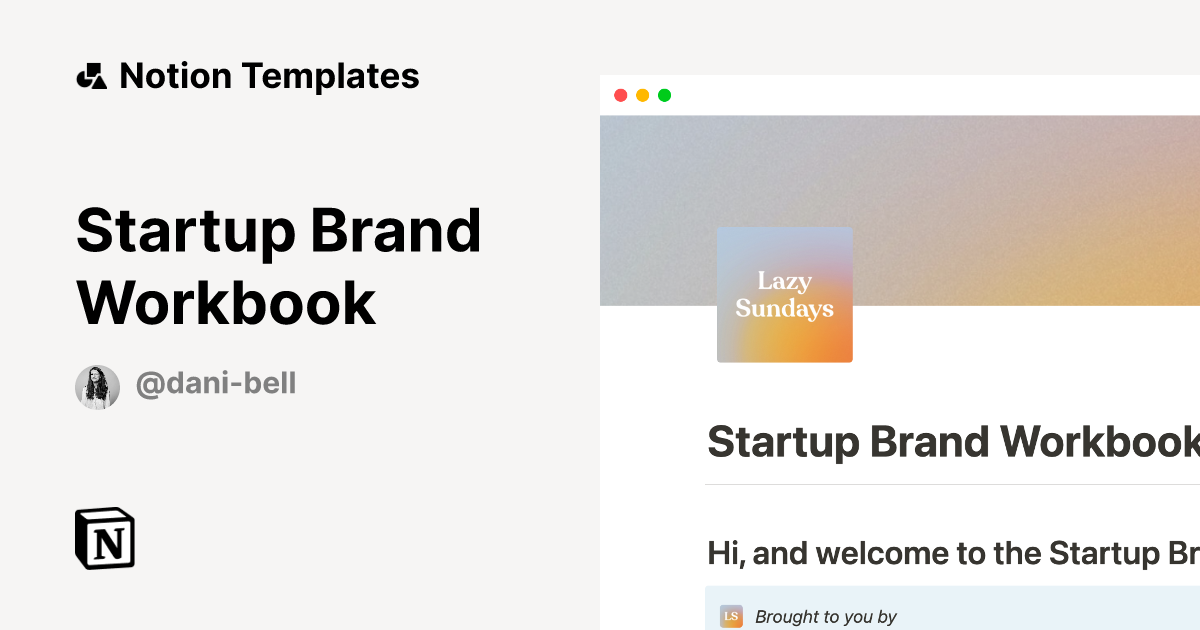The image size is (1200, 630).
Task: Minimize the window using the yellow button
Action: pyautogui.click(x=642, y=95)
